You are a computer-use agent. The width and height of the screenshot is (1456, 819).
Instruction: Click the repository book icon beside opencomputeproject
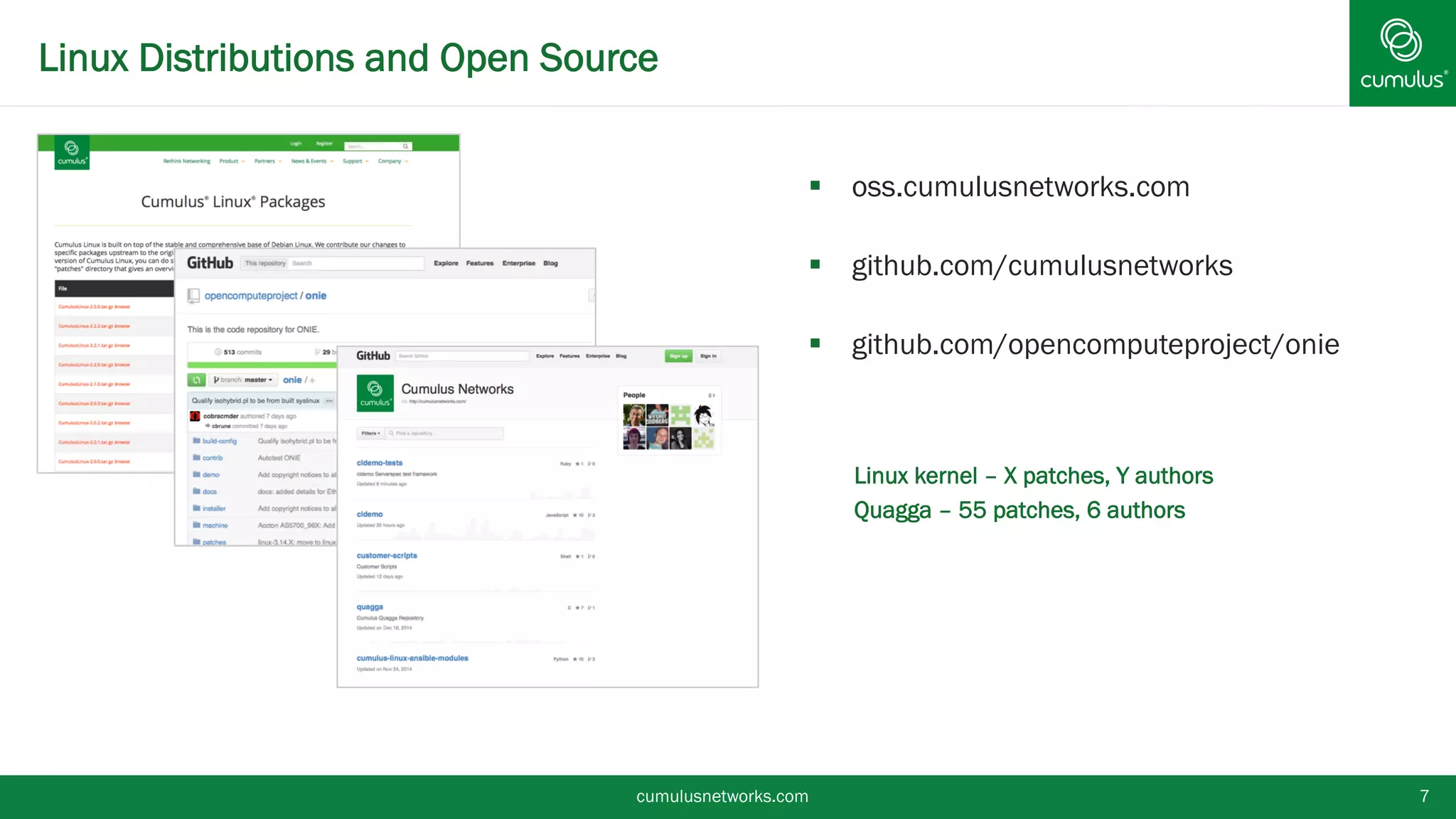193,296
